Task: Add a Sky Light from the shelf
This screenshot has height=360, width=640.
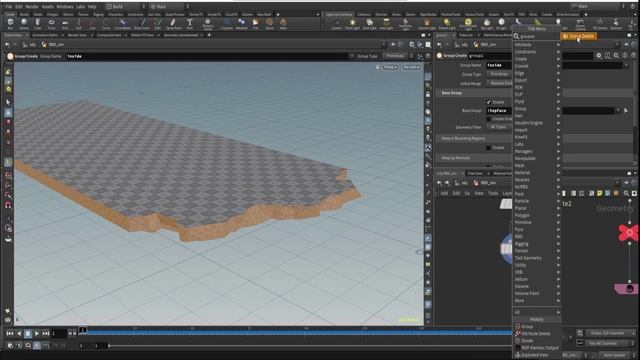Action: coord(487,24)
